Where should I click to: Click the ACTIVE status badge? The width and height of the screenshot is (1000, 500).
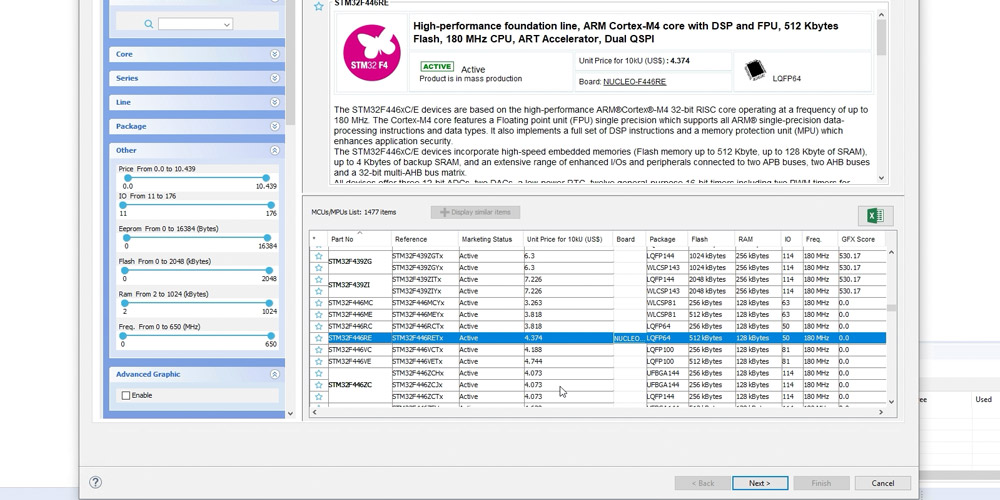[x=437, y=66]
